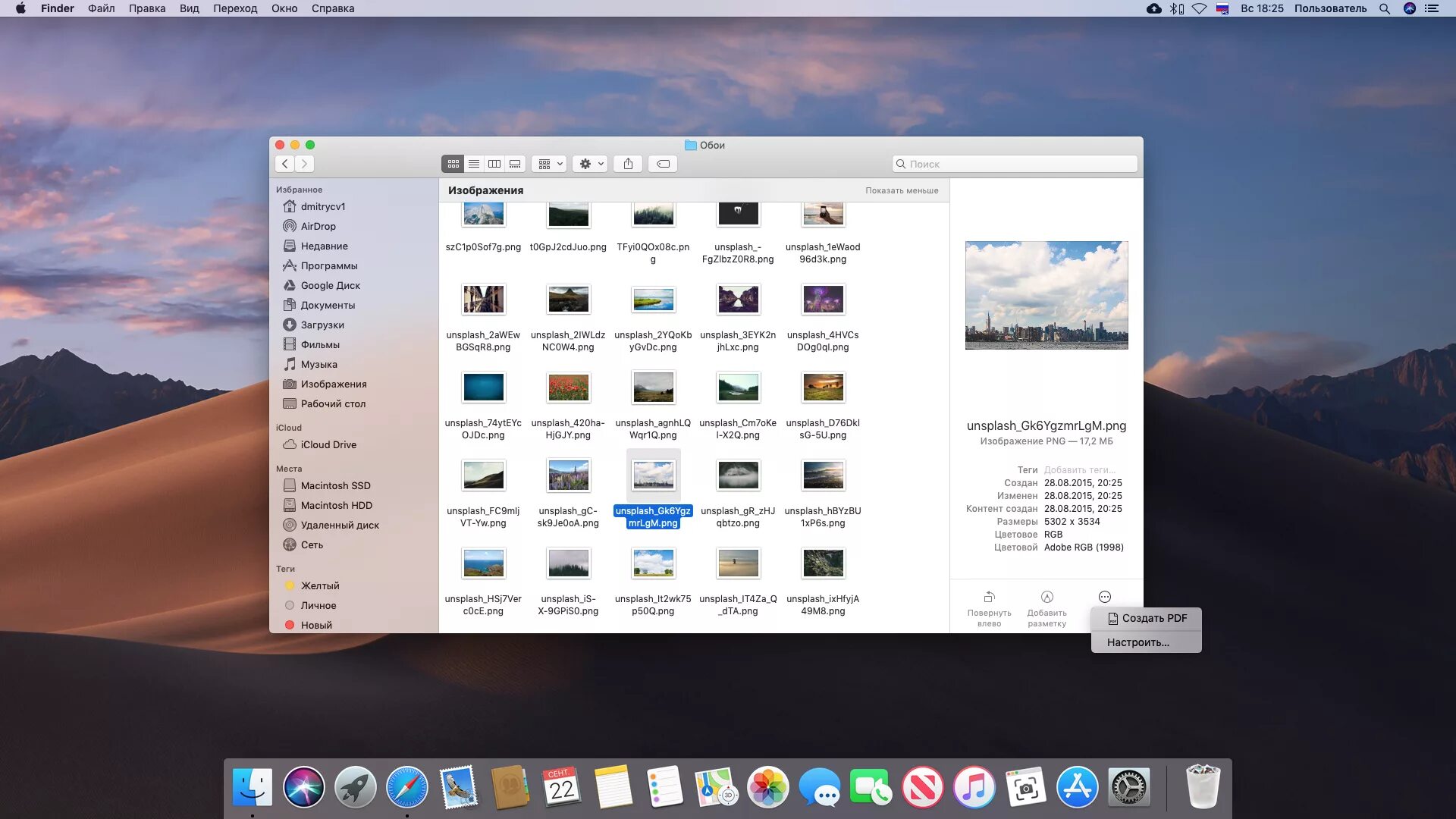Choose Создать PDF from the popup menu
1456x819 pixels.
coord(1147,618)
